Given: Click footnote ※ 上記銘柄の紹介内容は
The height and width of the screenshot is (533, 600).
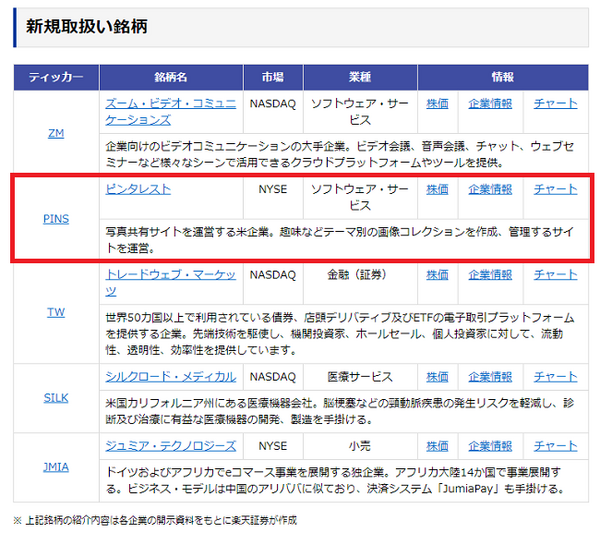Looking at the screenshot, I should coord(155,520).
